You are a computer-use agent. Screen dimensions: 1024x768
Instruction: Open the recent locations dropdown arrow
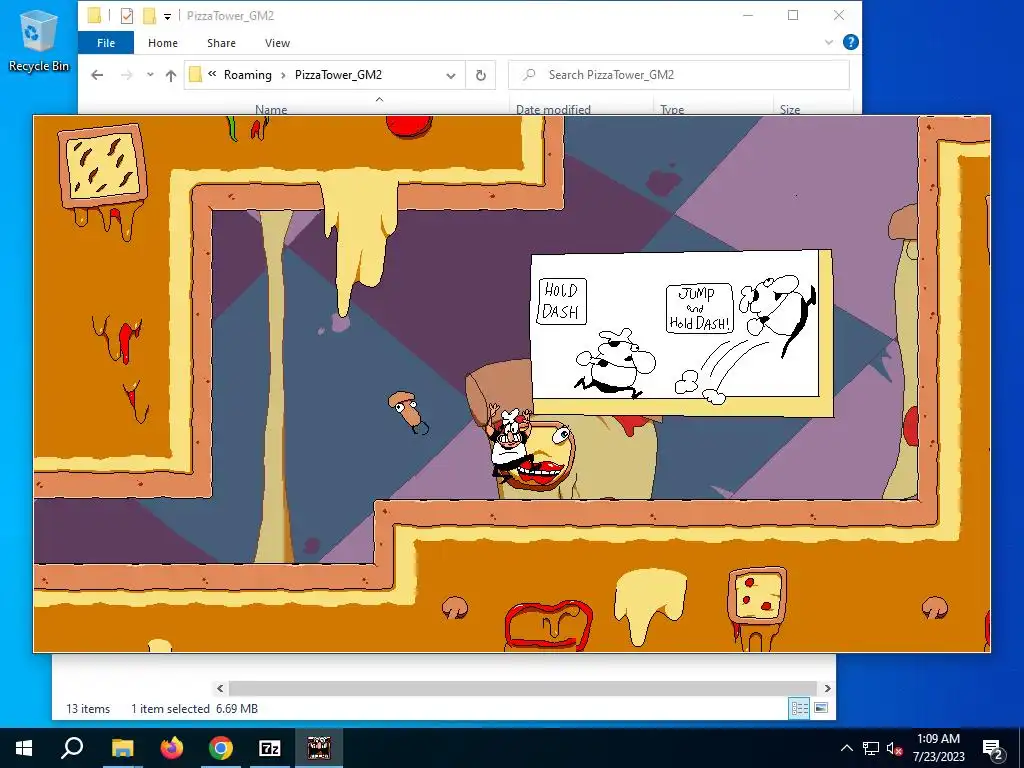coord(150,75)
